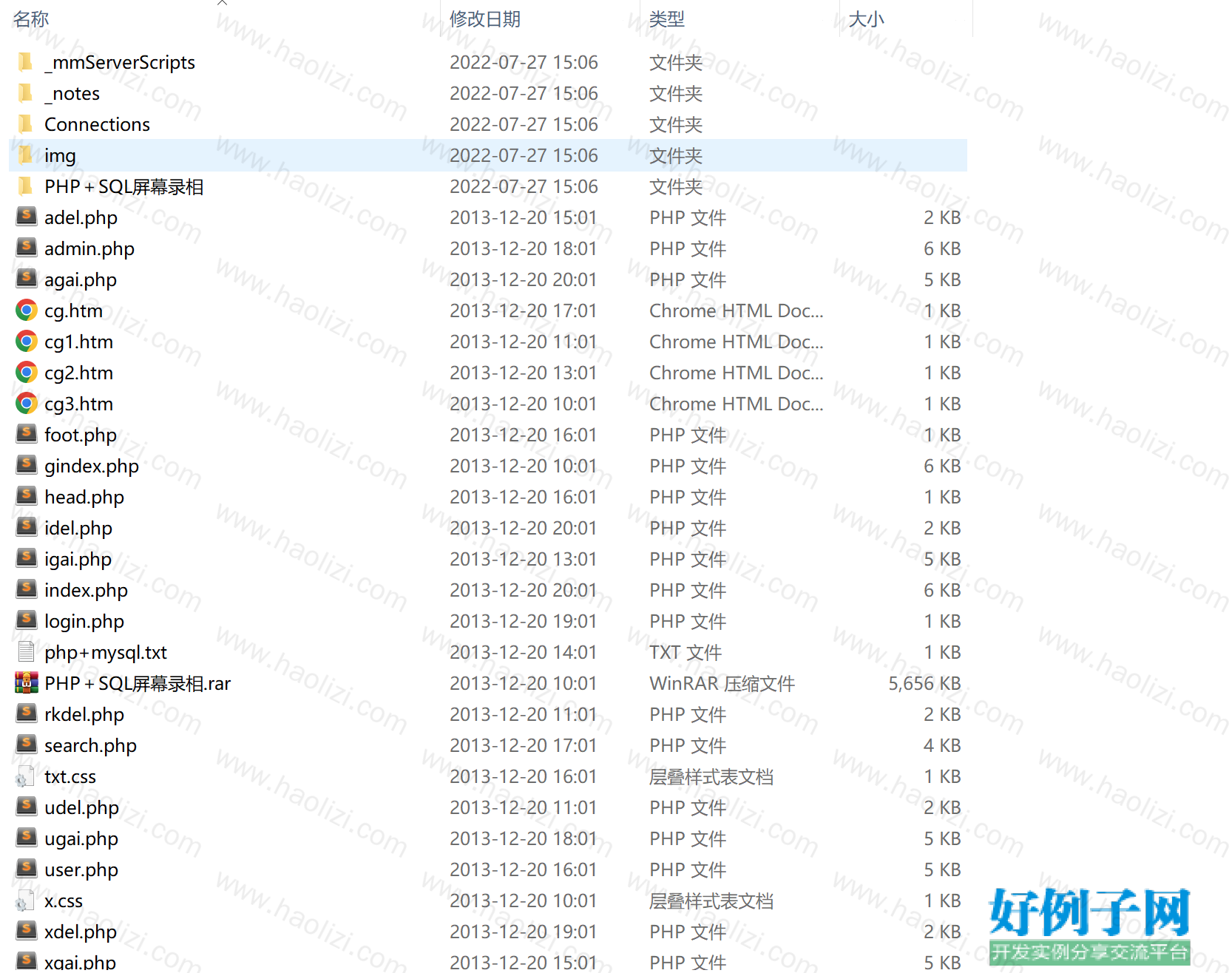The width and height of the screenshot is (1232, 973).
Task: Click the rkdel.php file icon
Action: click(27, 713)
